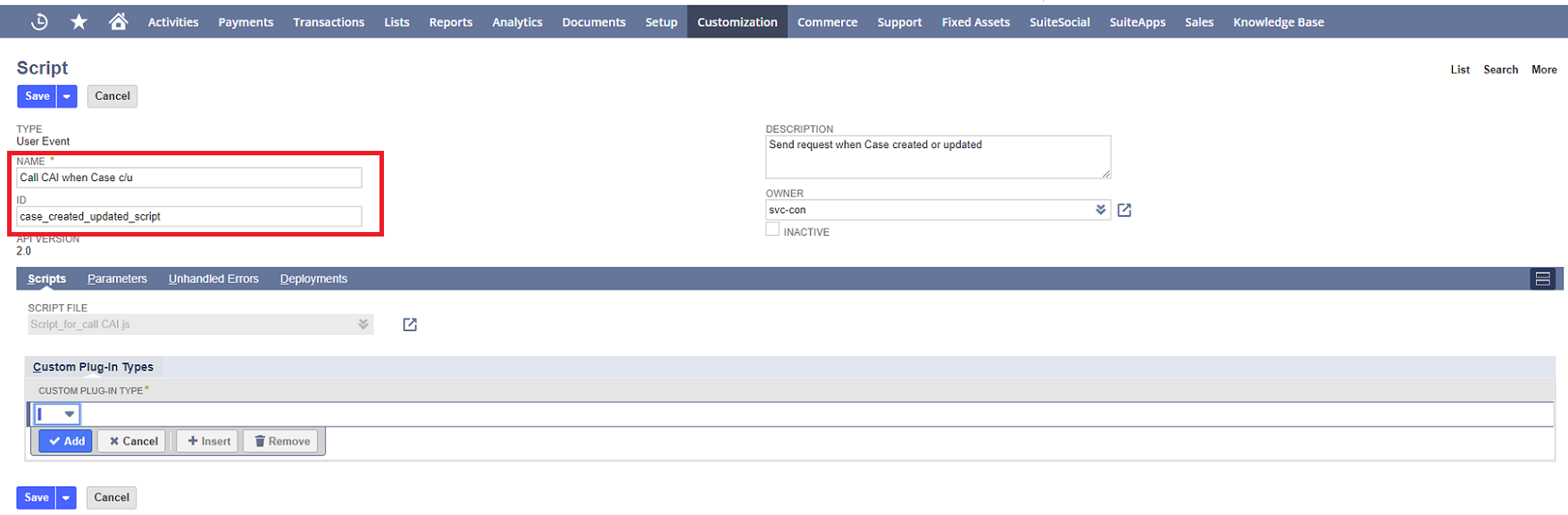Toggle subtab layout view icon
This screenshot has height=515, width=1568.
coord(1542,278)
